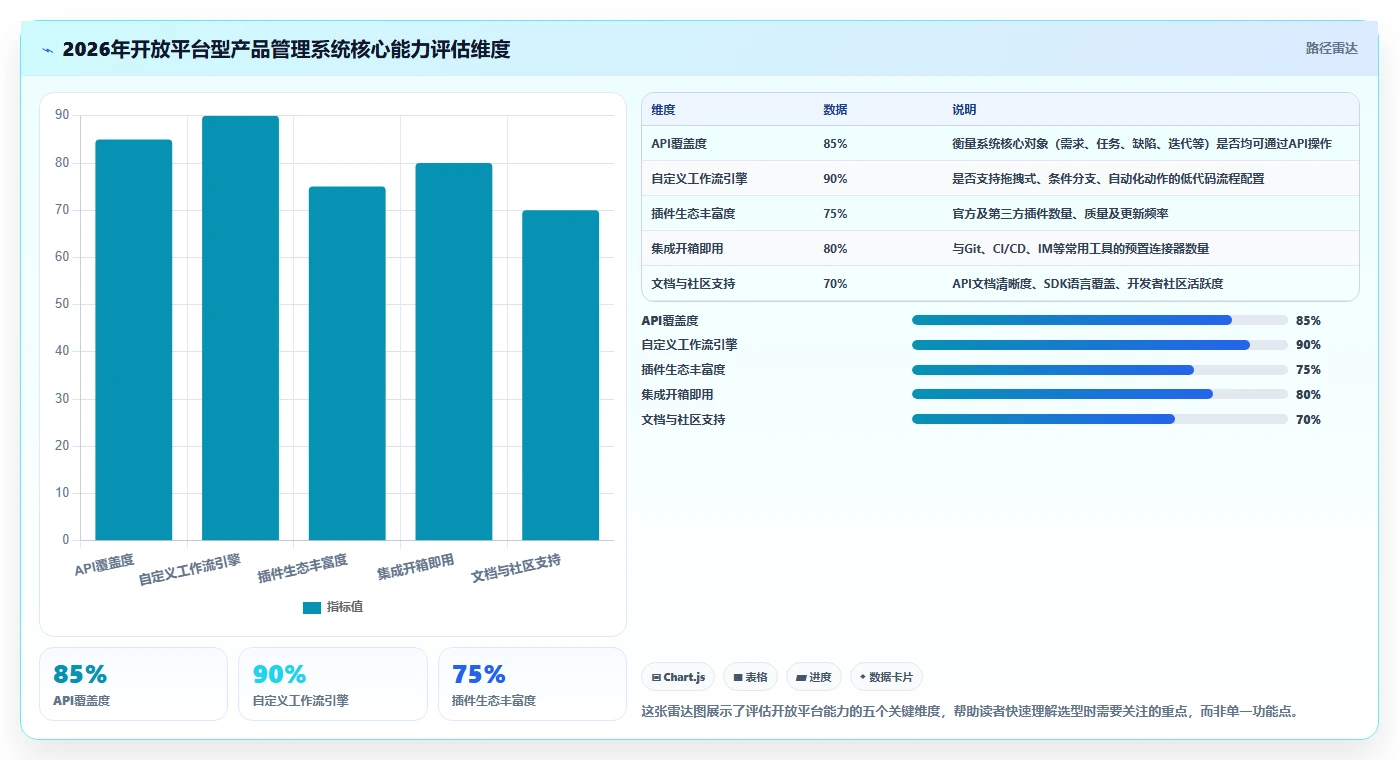Click the API覆盖度 85% progress bar
The image size is (1399, 760).
(x=1100, y=320)
